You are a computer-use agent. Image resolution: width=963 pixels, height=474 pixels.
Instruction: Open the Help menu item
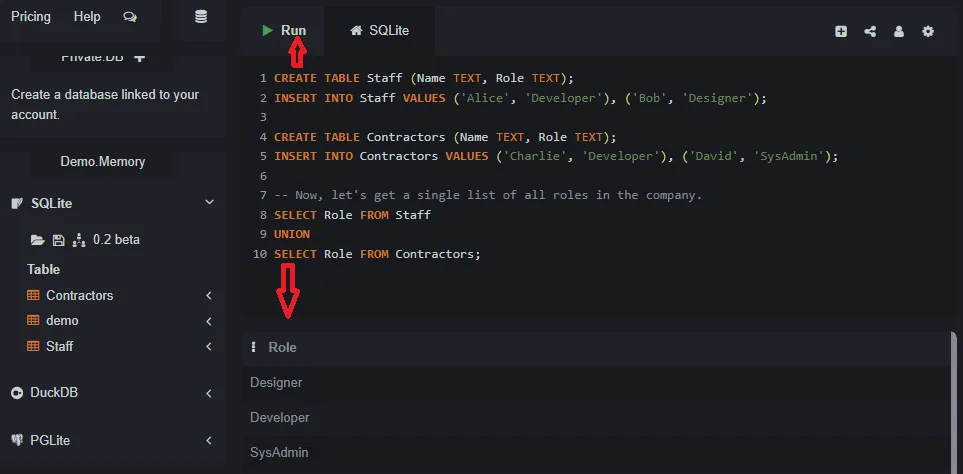(87, 17)
